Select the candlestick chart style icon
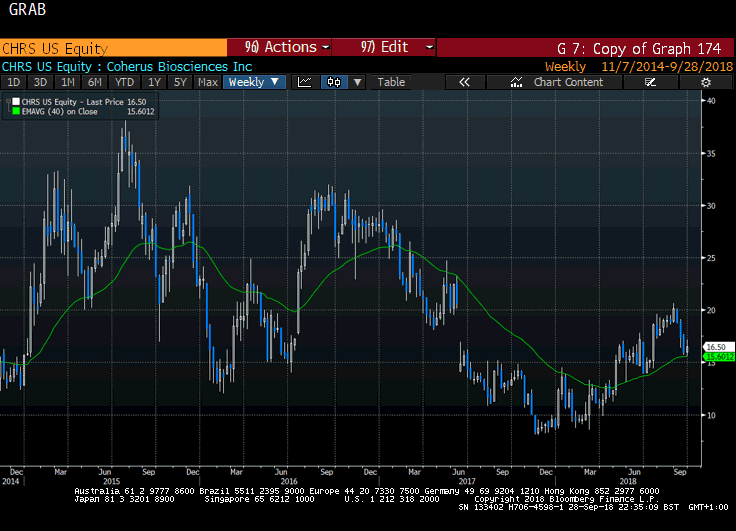The width and height of the screenshot is (736, 531). tap(334, 82)
